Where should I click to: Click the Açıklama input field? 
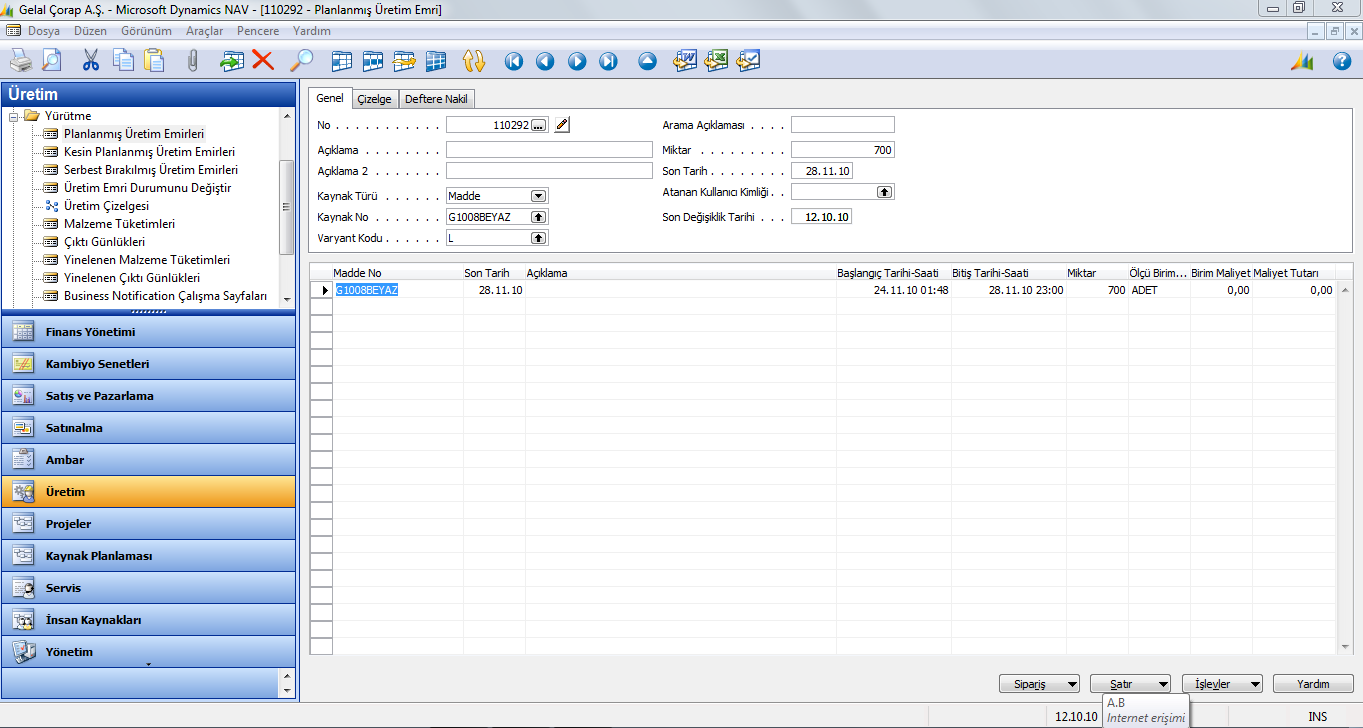point(549,150)
